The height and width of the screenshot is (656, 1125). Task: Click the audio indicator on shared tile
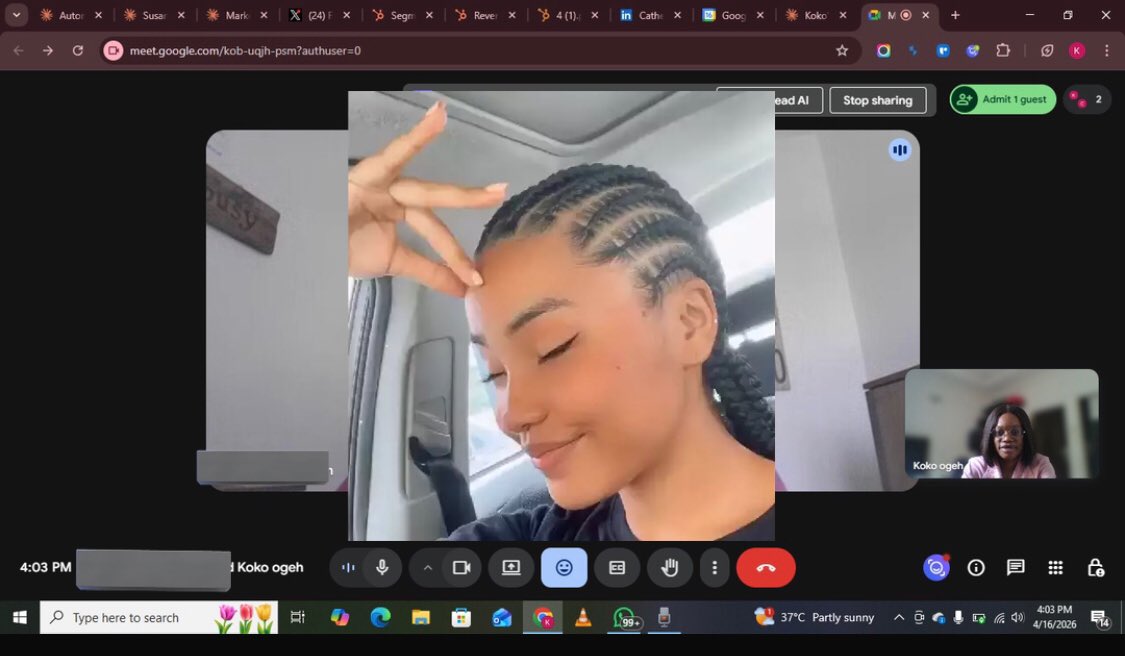[900, 150]
